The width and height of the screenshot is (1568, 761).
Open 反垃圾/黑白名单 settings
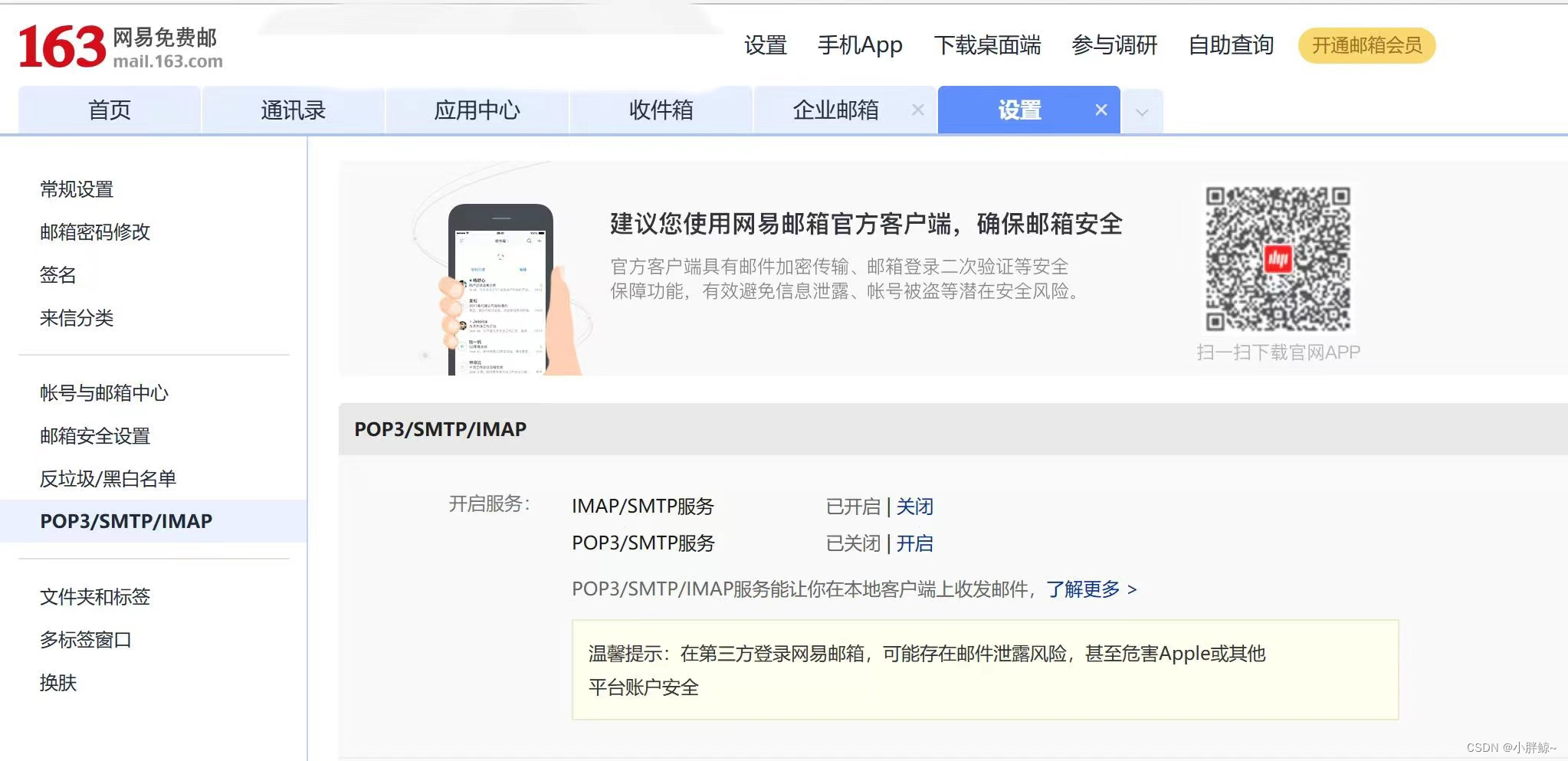click(108, 479)
